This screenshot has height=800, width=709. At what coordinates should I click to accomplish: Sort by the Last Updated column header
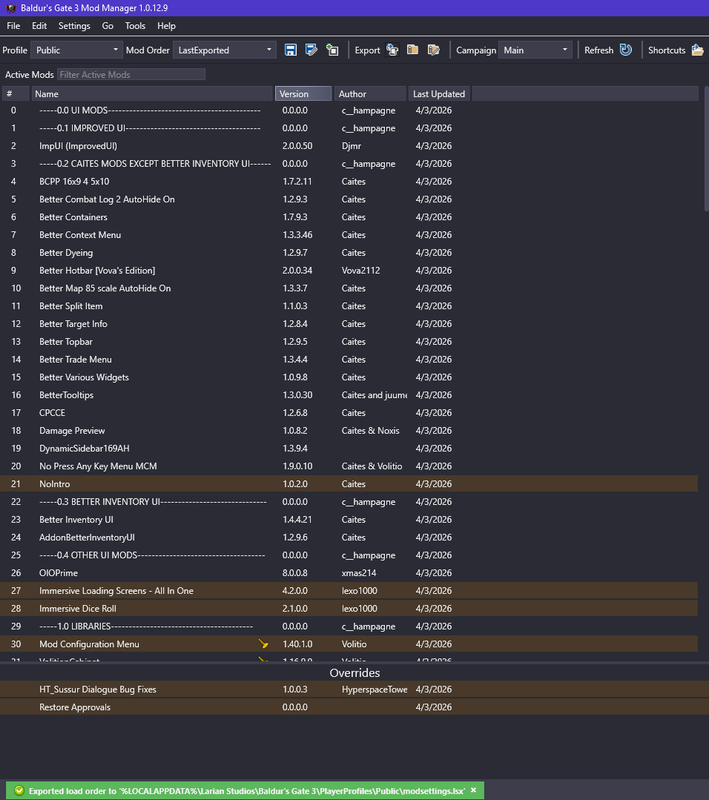[439, 94]
